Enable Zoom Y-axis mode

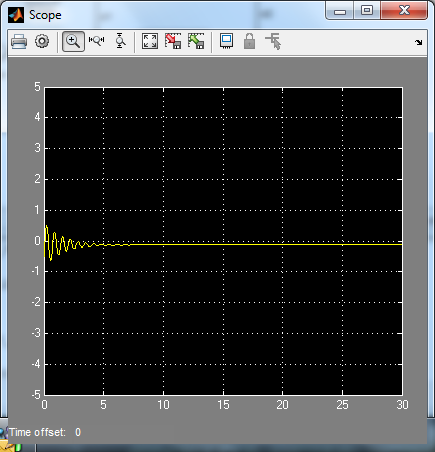pyautogui.click(x=120, y=41)
